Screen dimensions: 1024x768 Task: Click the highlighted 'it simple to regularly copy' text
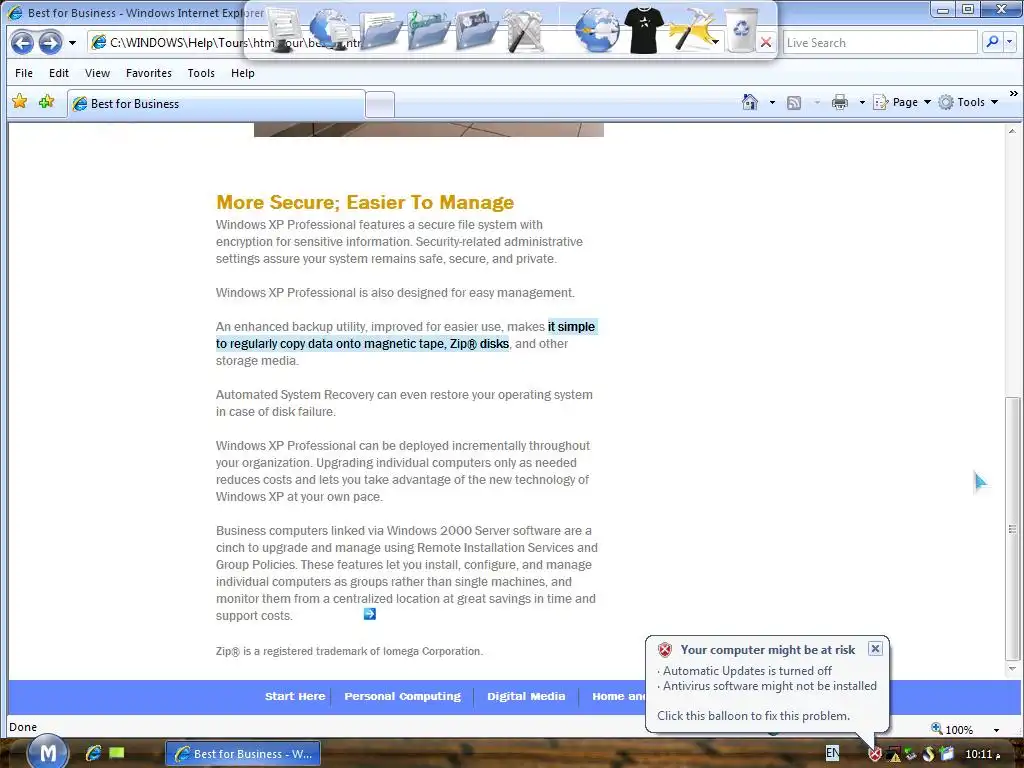405,335
